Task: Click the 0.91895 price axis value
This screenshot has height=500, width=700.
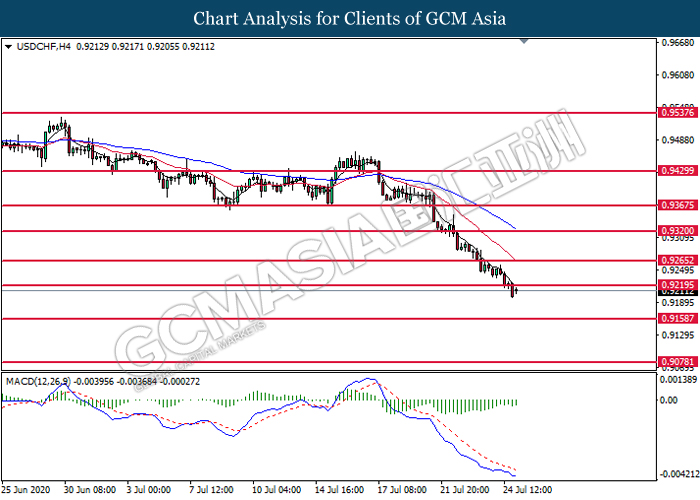Action: pyautogui.click(x=678, y=303)
